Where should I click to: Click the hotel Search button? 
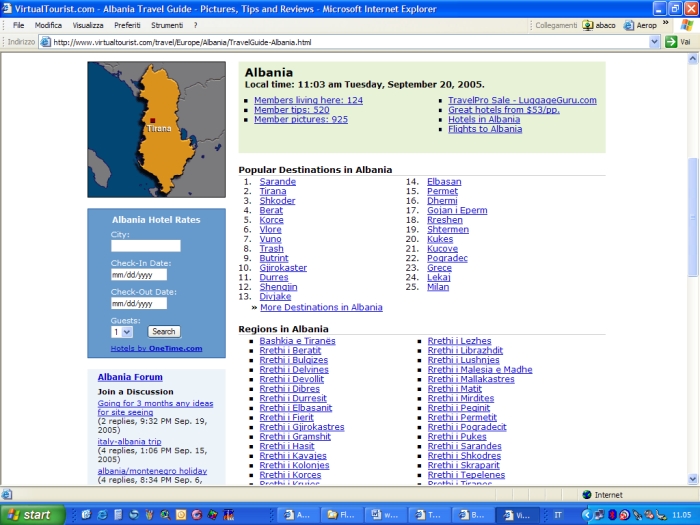pos(164,331)
